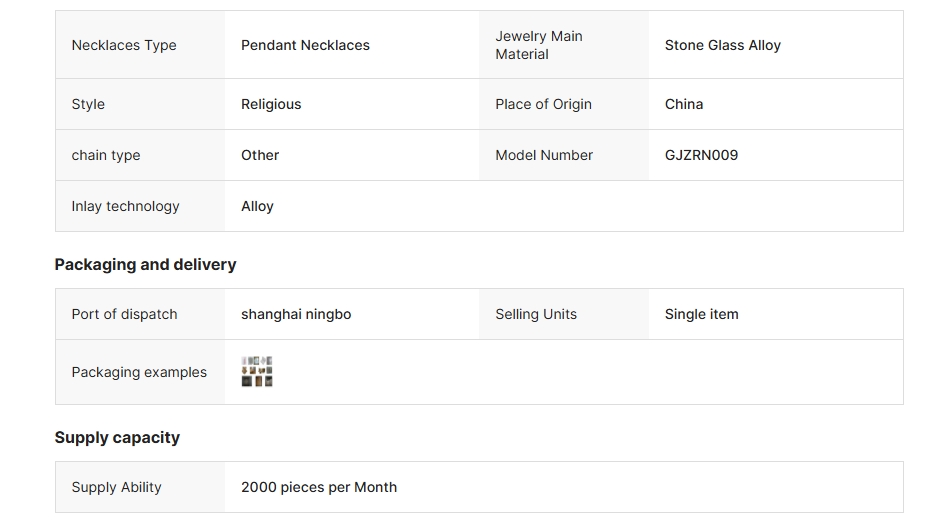The width and height of the screenshot is (943, 520).
Task: Click the Place of Origin label
Action: pyautogui.click(x=543, y=104)
